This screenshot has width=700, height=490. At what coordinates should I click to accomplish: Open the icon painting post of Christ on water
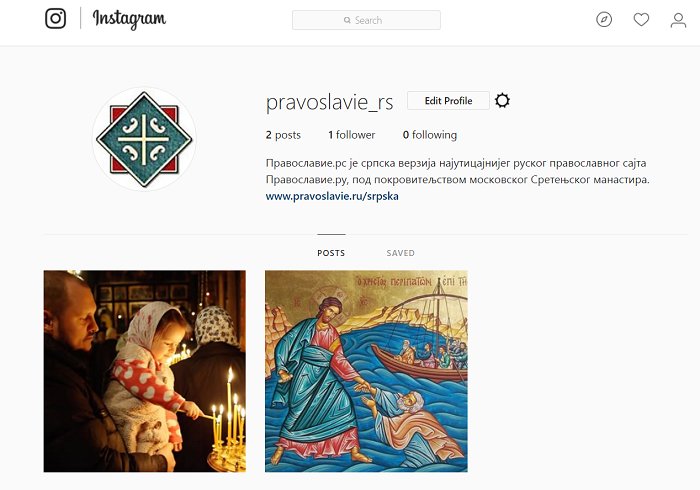point(366,371)
